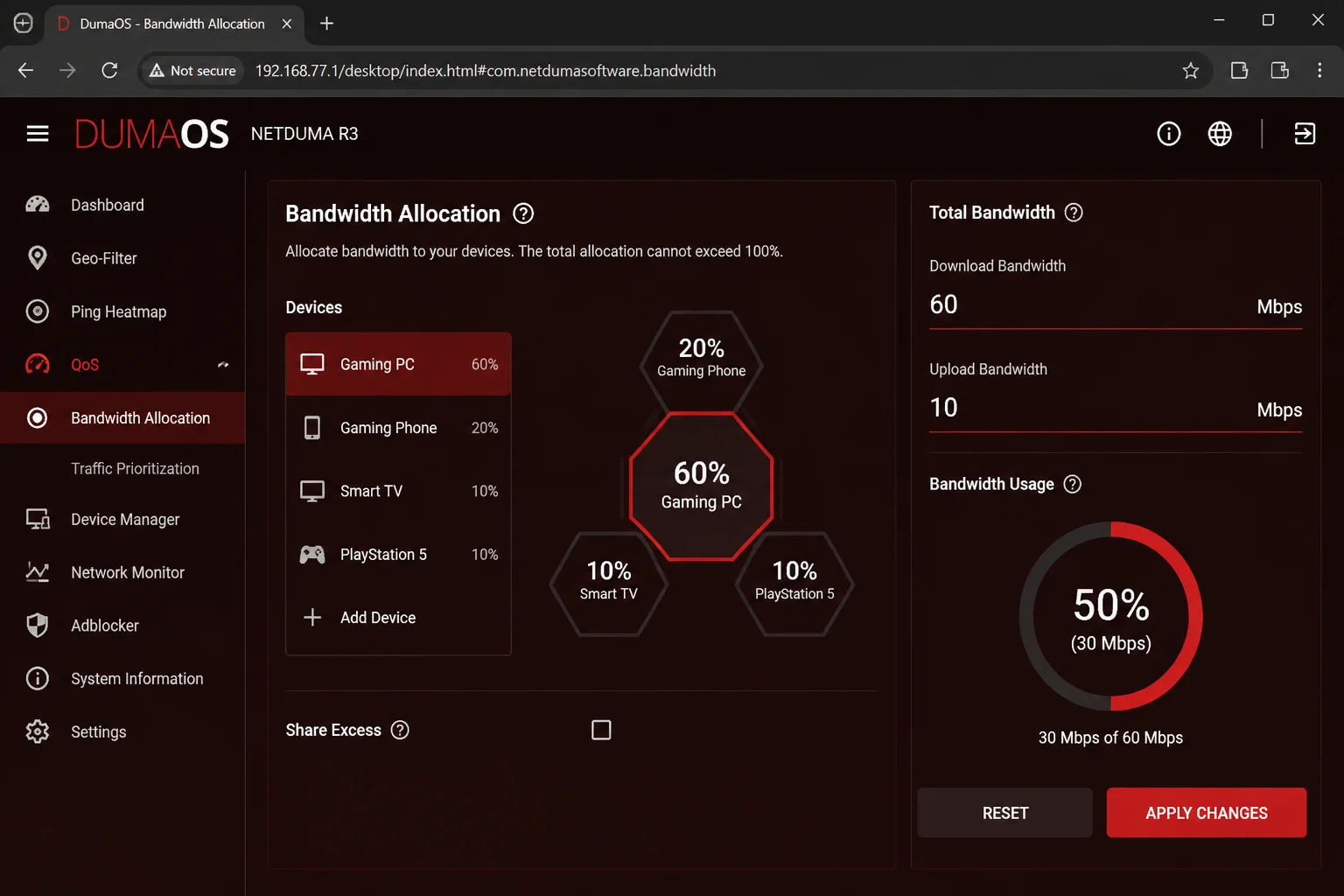Click the Network Monitor chart icon
Image resolution: width=1344 pixels, height=896 pixels.
[38, 572]
